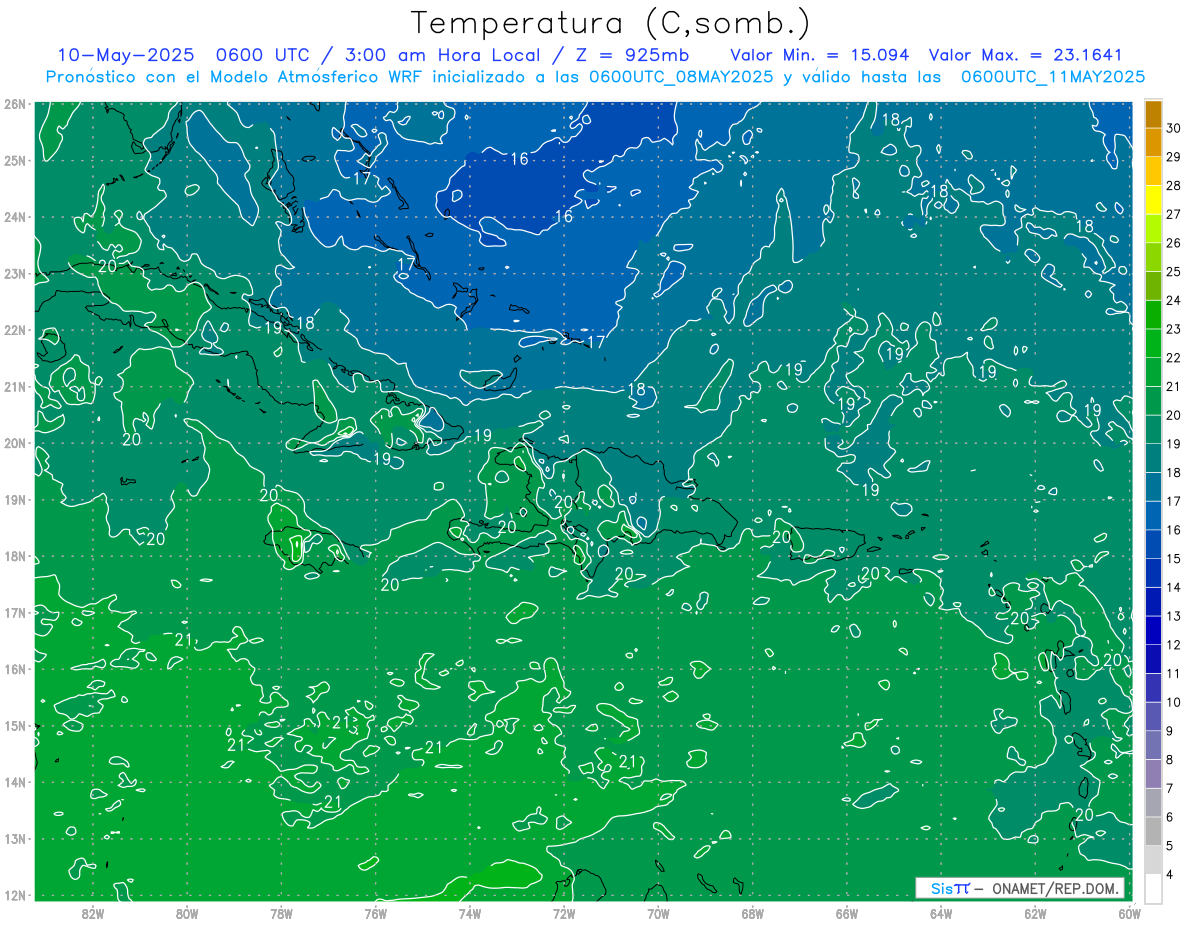Image resolution: width=1200 pixels, height=927 pixels.
Task: Click the '62W' longitude axis label
Action: (x=1035, y=913)
